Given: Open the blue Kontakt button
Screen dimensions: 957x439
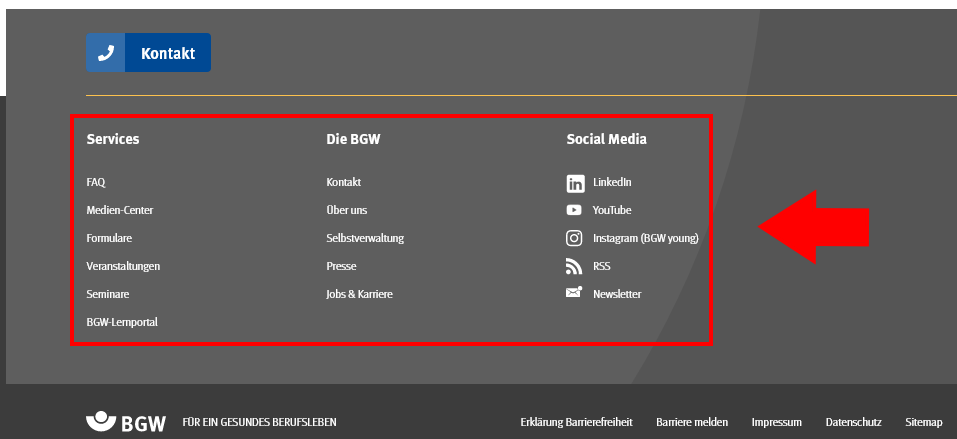Looking at the screenshot, I should click(148, 53).
